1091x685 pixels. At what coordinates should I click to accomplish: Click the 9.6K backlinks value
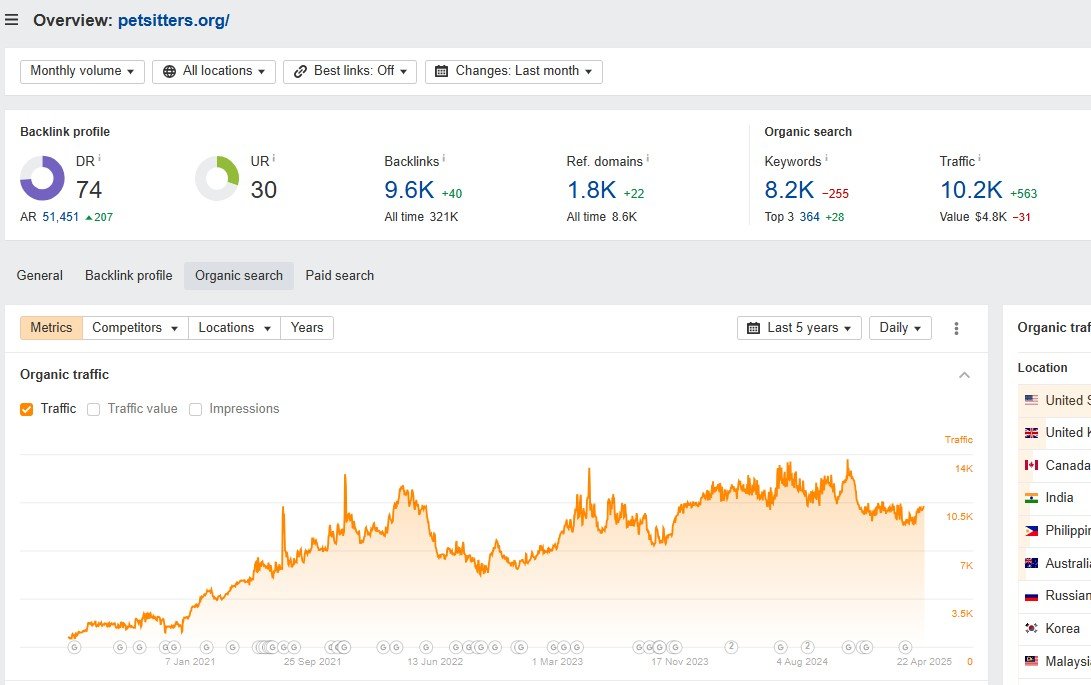409,189
